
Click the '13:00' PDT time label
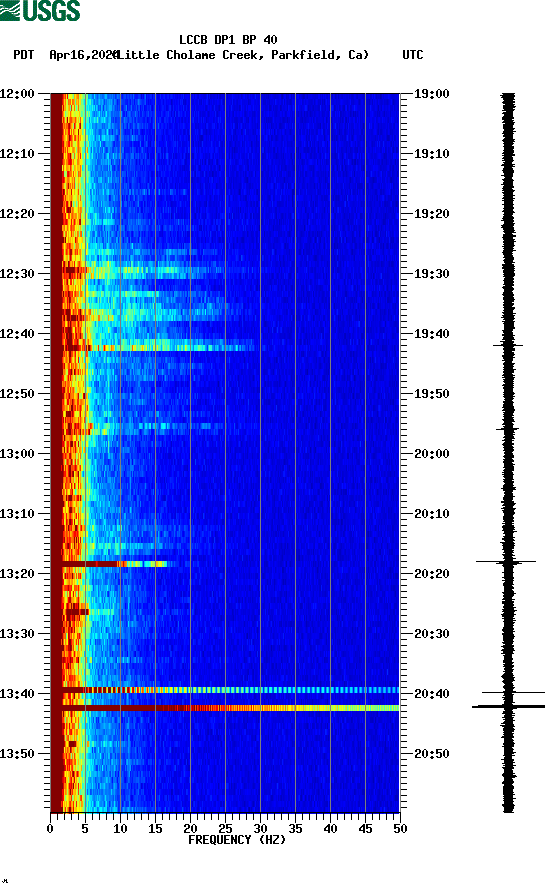[x=17, y=454]
